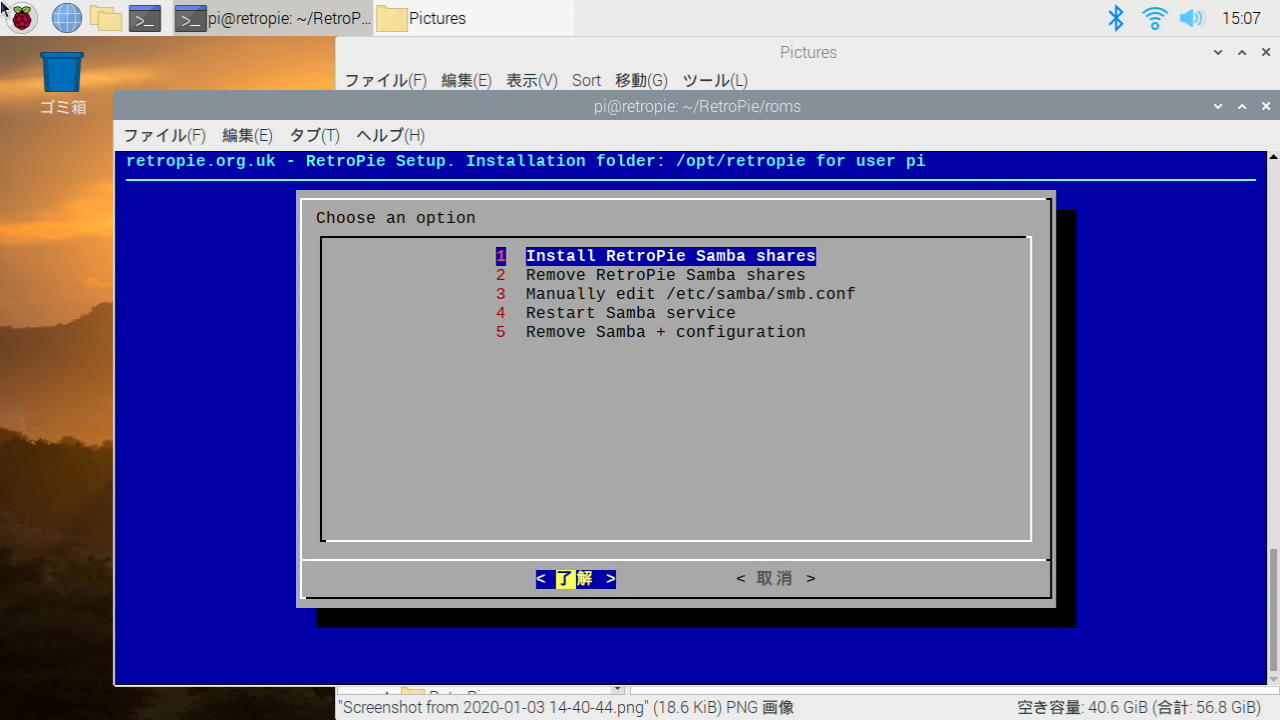Open タブ(T) menu in terminal window

314,135
